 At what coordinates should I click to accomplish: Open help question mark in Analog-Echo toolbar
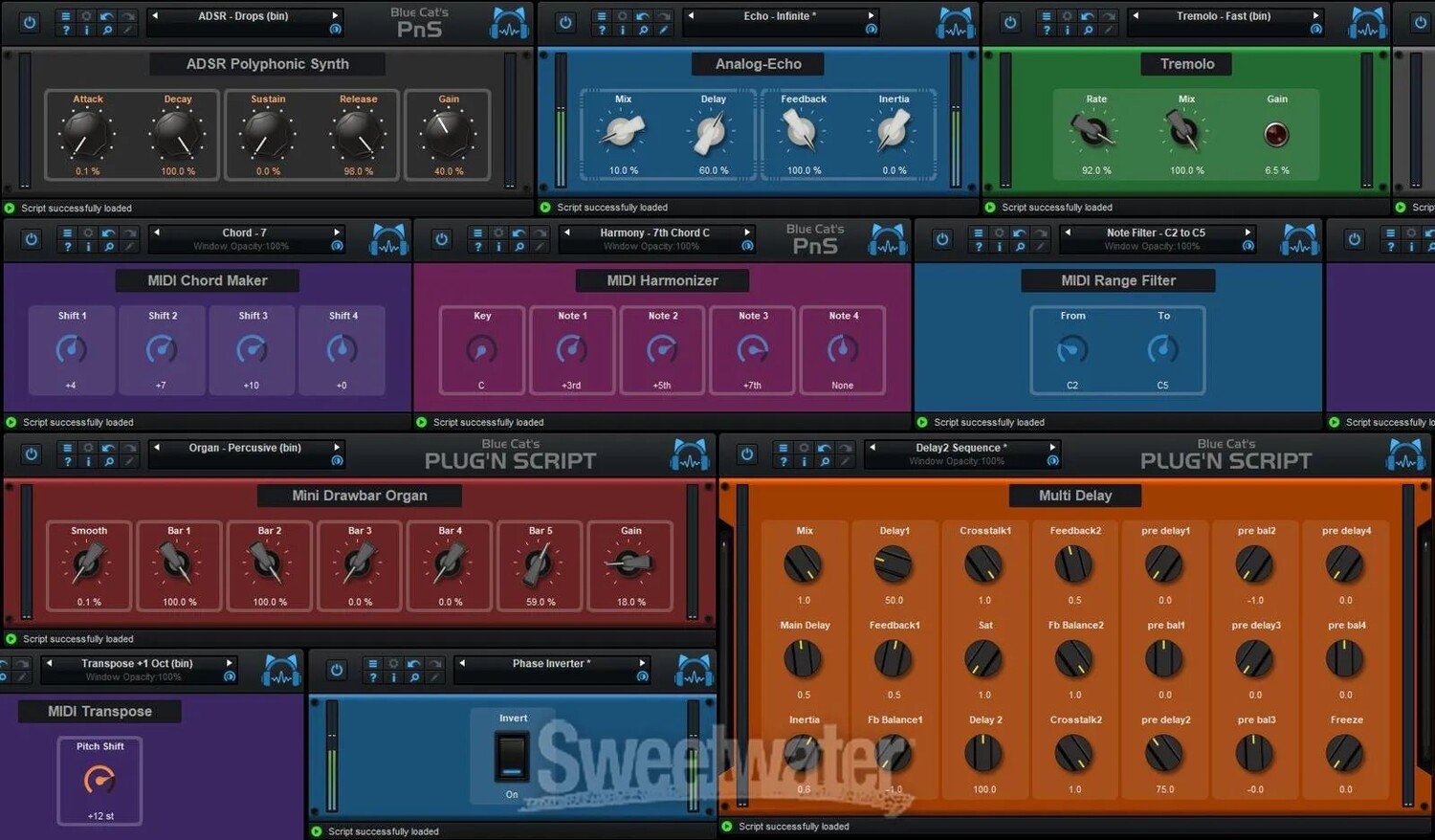click(x=602, y=31)
